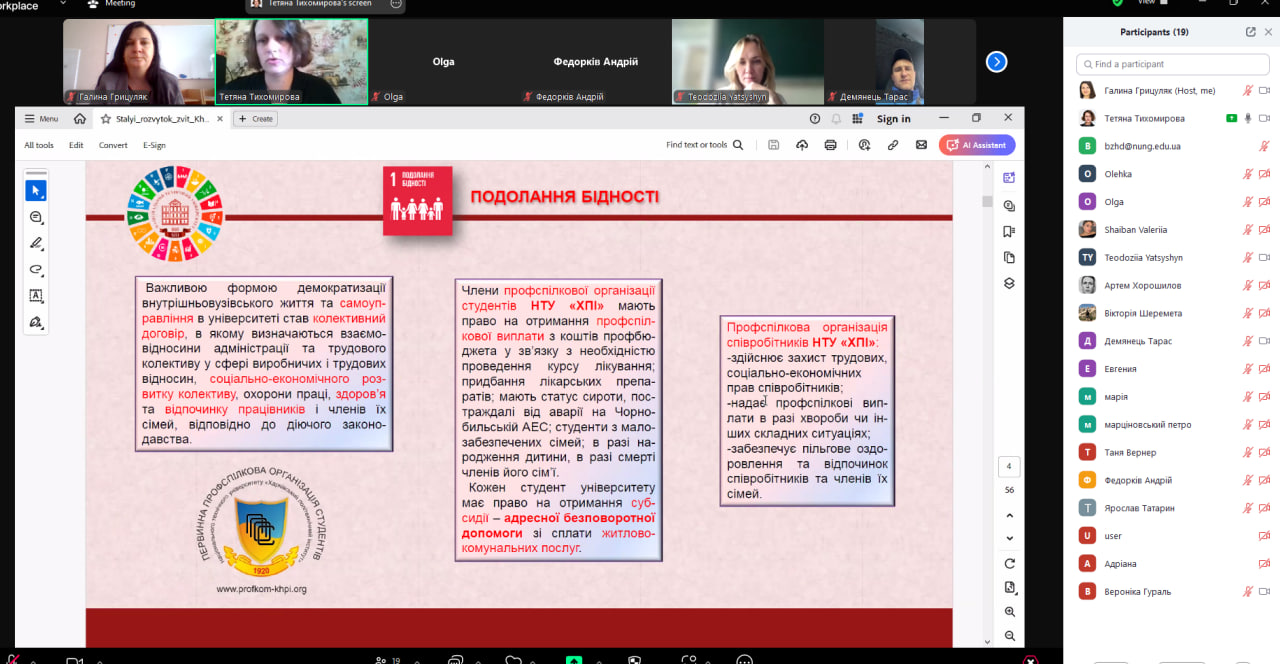Open the Acrobat Menu hamburger

tap(41, 118)
